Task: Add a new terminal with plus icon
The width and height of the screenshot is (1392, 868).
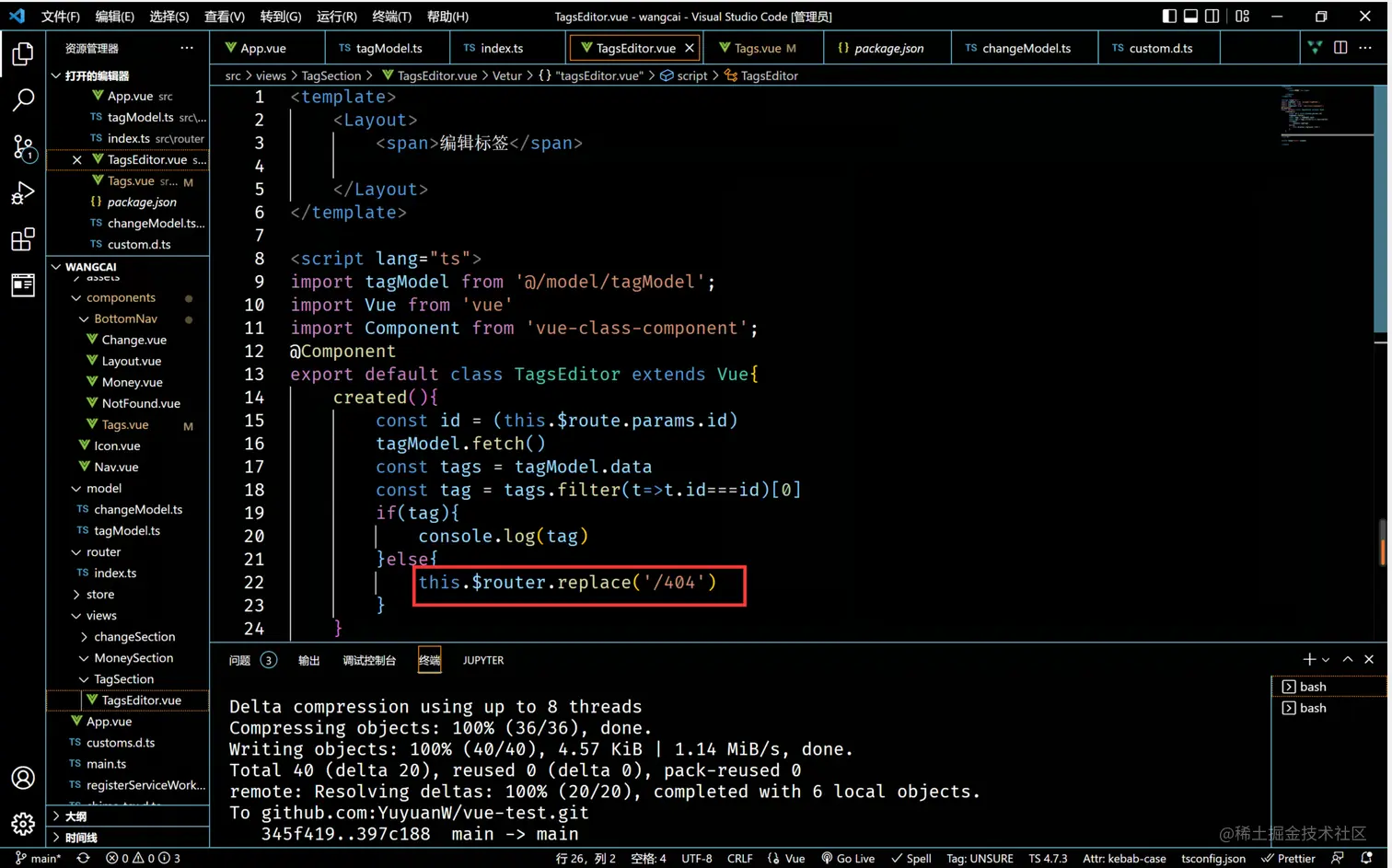Action: pyautogui.click(x=1309, y=659)
